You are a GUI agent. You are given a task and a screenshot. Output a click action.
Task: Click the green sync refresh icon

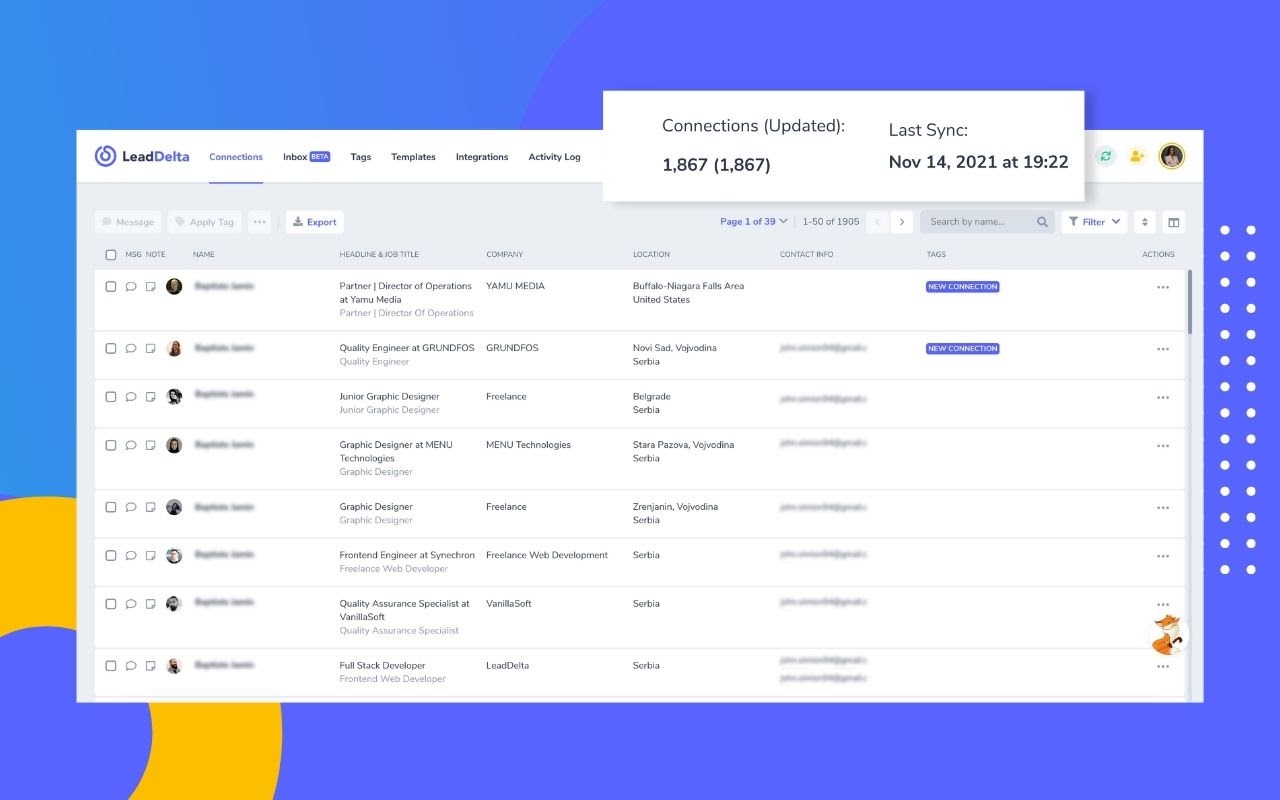coord(1105,156)
